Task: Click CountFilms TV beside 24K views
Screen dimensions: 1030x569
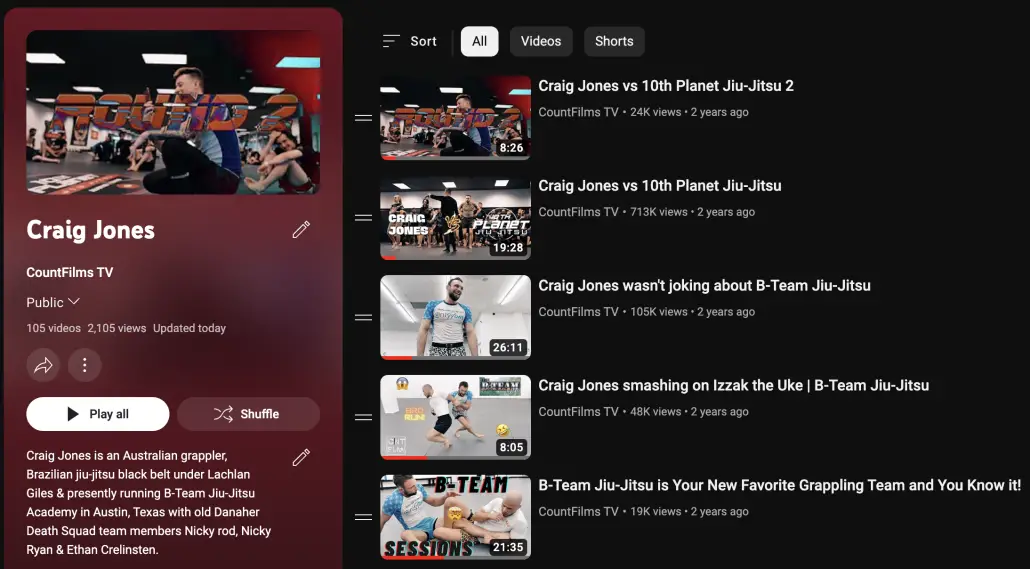Action: pyautogui.click(x=579, y=112)
